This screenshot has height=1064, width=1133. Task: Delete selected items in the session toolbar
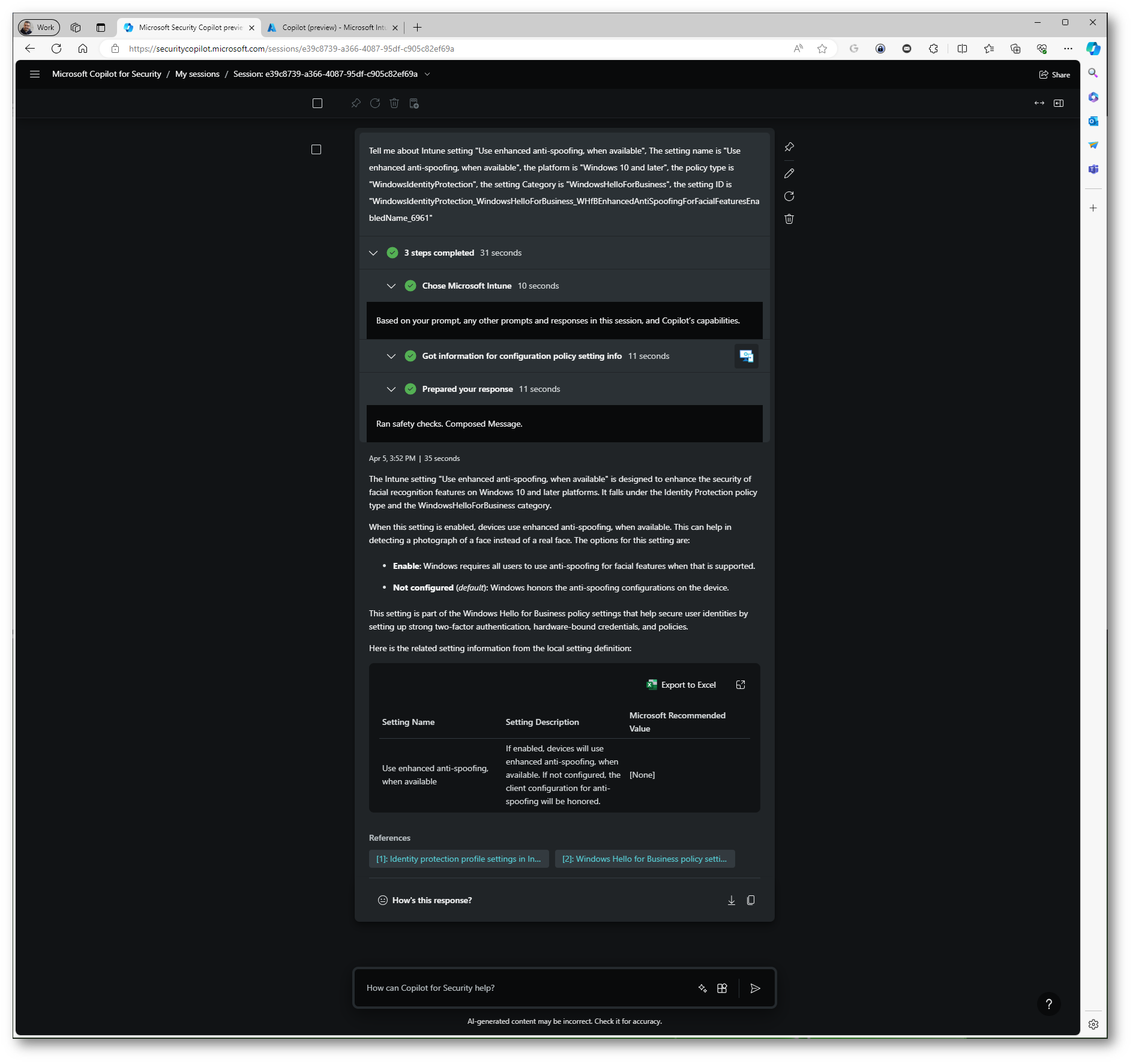(394, 103)
